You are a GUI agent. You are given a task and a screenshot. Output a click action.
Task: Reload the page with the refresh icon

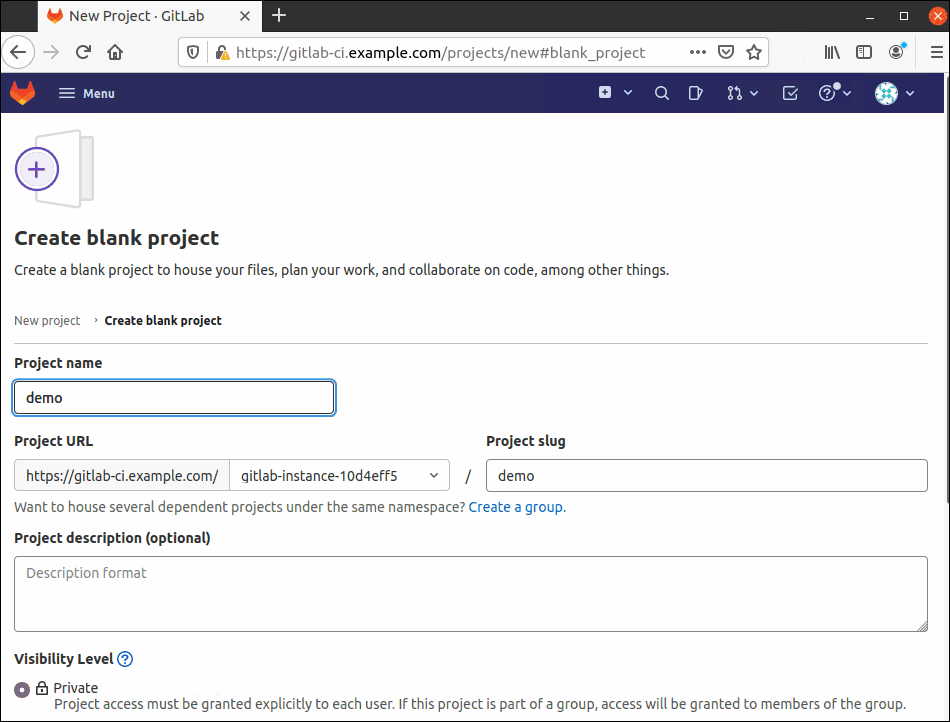coord(84,52)
